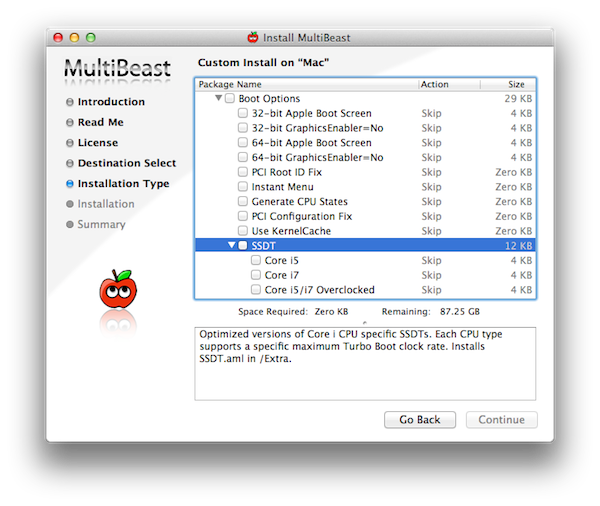This screenshot has height=506, width=600.
Task: Click the MultiBeast title logo text
Action: click(x=117, y=68)
